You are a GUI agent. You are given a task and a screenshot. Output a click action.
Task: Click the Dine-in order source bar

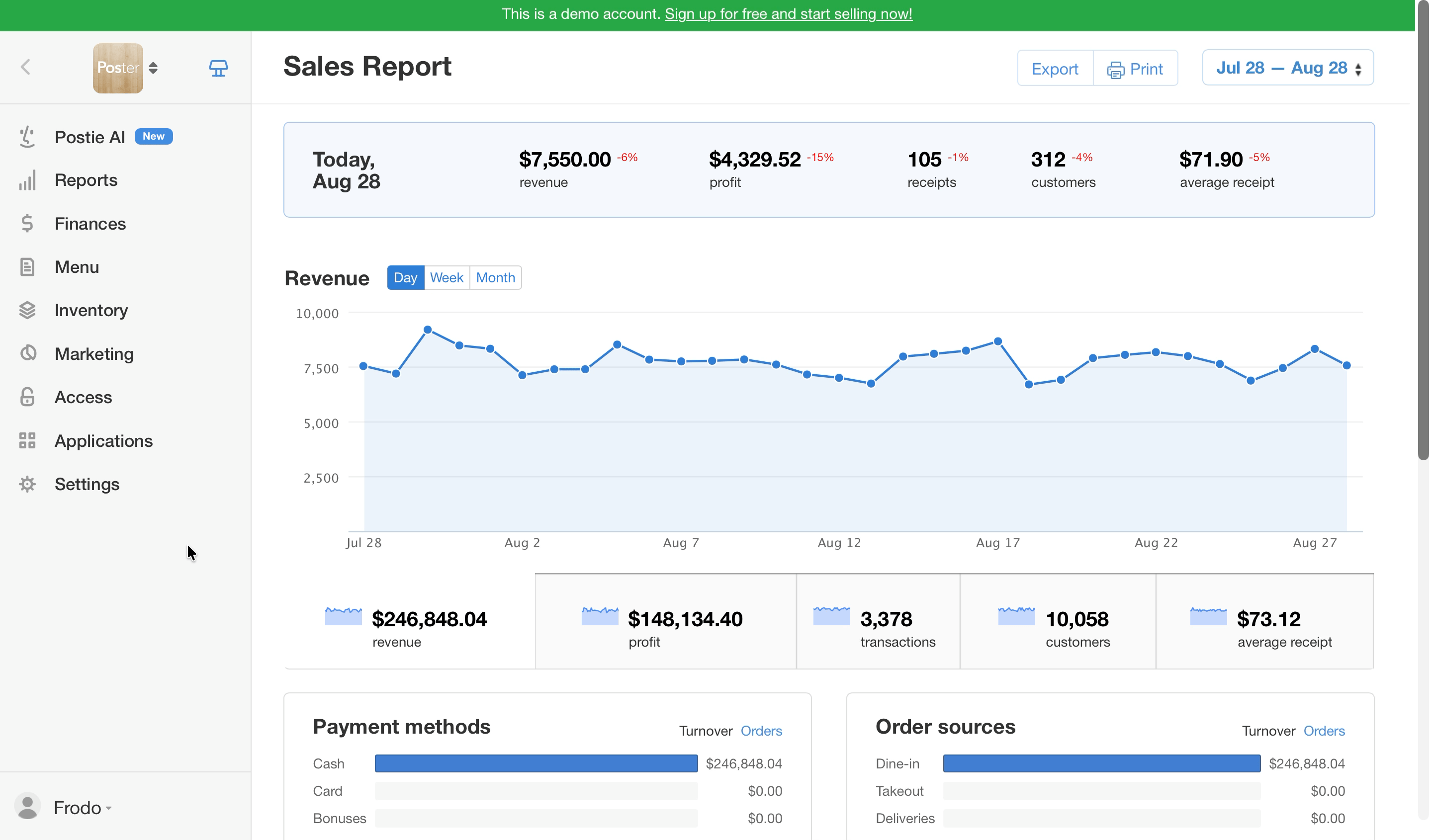click(1101, 763)
